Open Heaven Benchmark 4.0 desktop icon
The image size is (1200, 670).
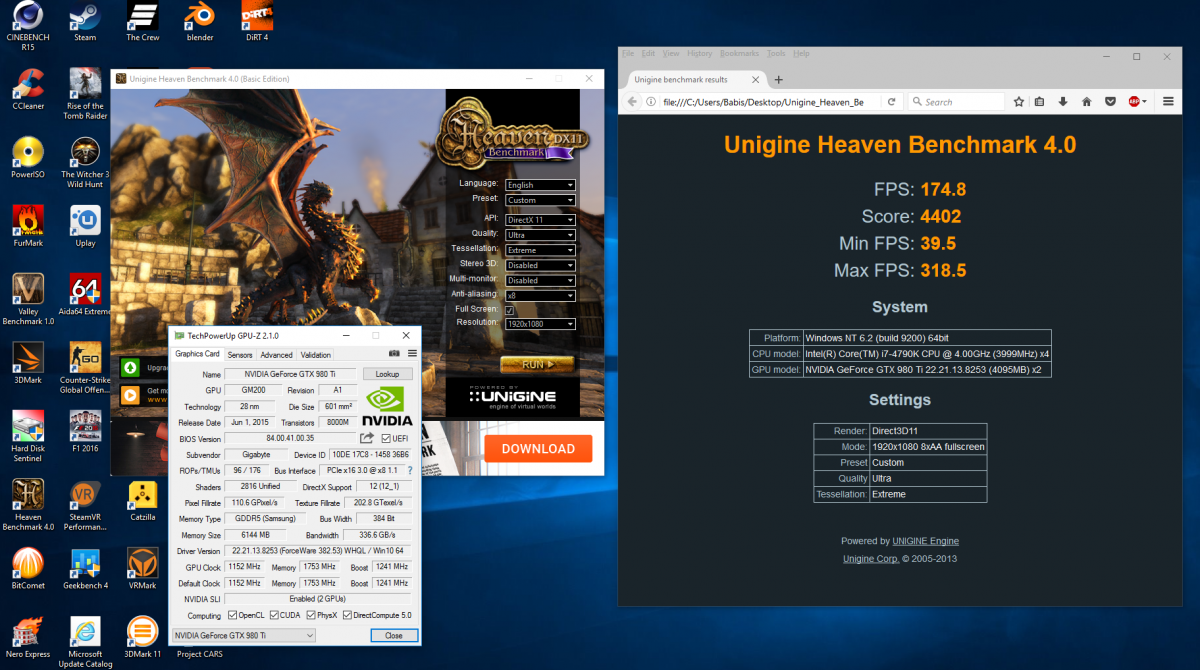pos(28,504)
